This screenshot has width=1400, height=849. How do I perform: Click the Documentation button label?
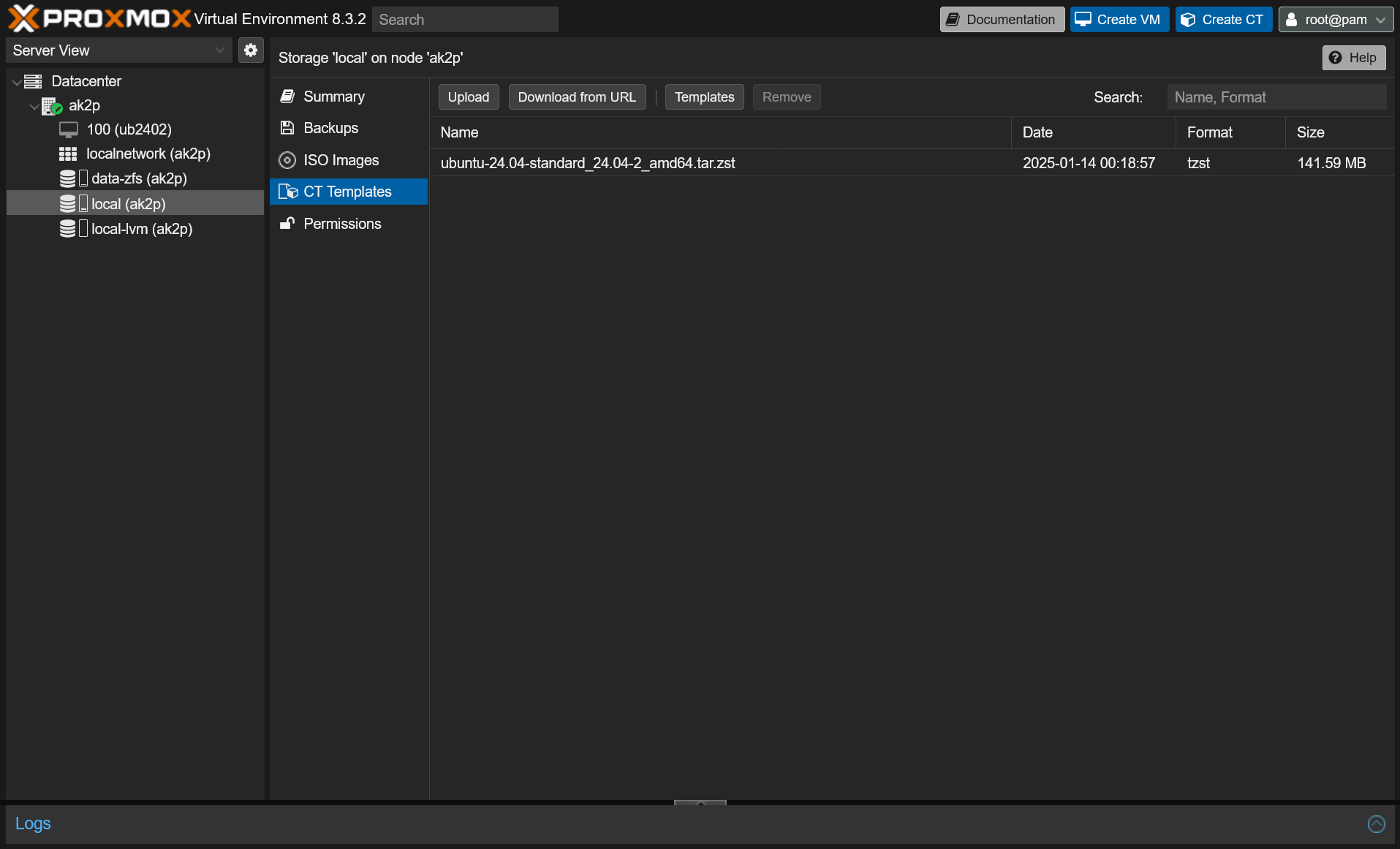[1010, 20]
